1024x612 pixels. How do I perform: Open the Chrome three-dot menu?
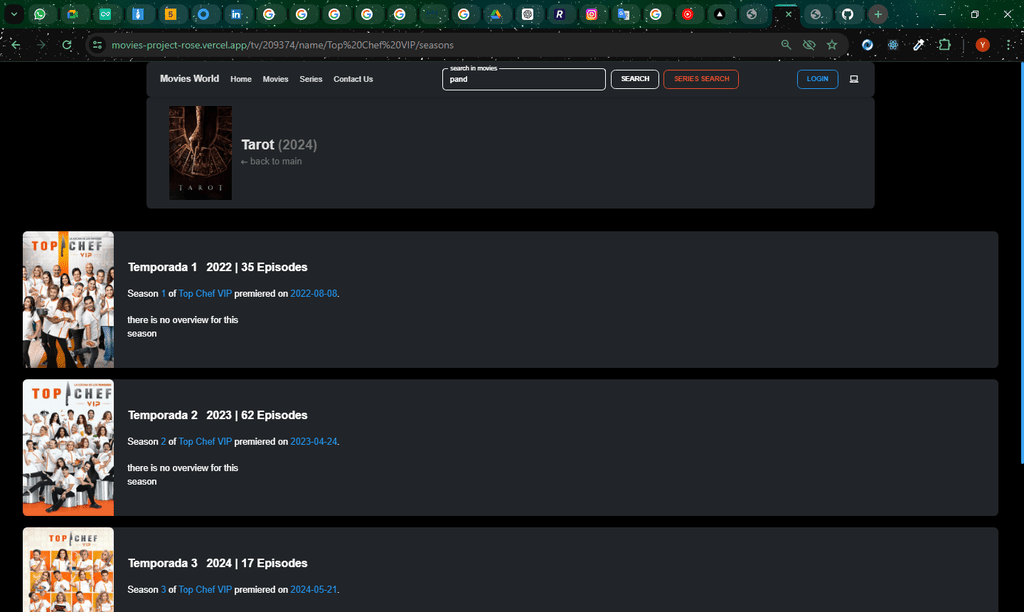pyautogui.click(x=1009, y=45)
